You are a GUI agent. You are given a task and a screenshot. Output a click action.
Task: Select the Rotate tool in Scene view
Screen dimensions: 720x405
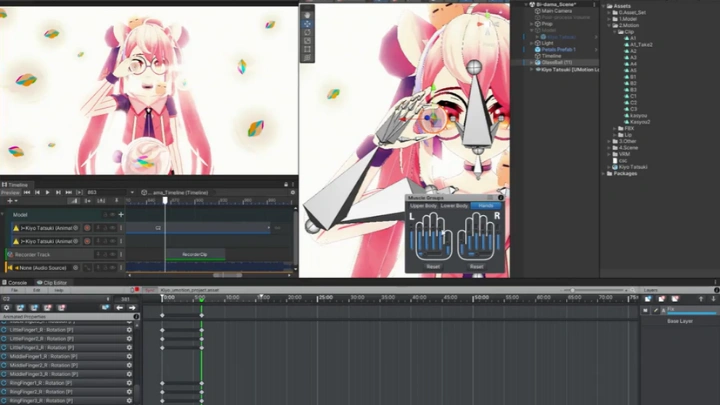(x=307, y=33)
